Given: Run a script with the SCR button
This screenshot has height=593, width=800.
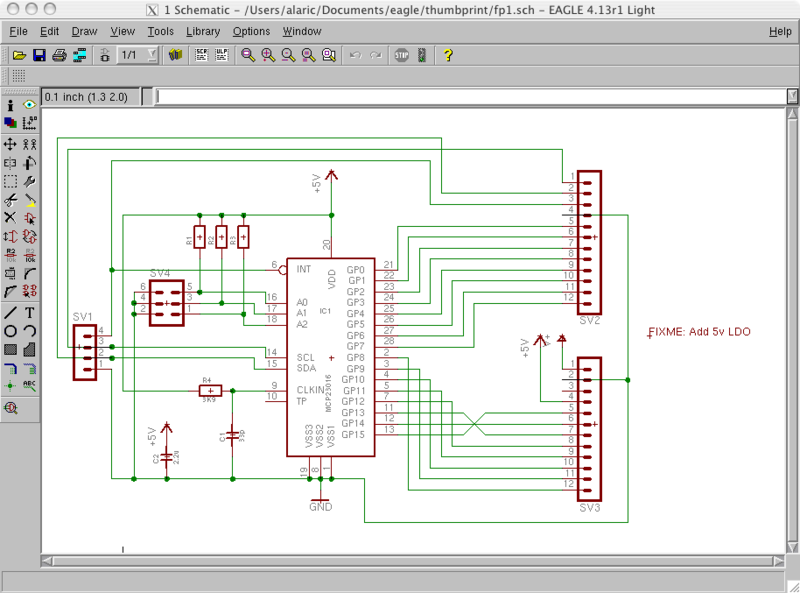Looking at the screenshot, I should (200, 55).
